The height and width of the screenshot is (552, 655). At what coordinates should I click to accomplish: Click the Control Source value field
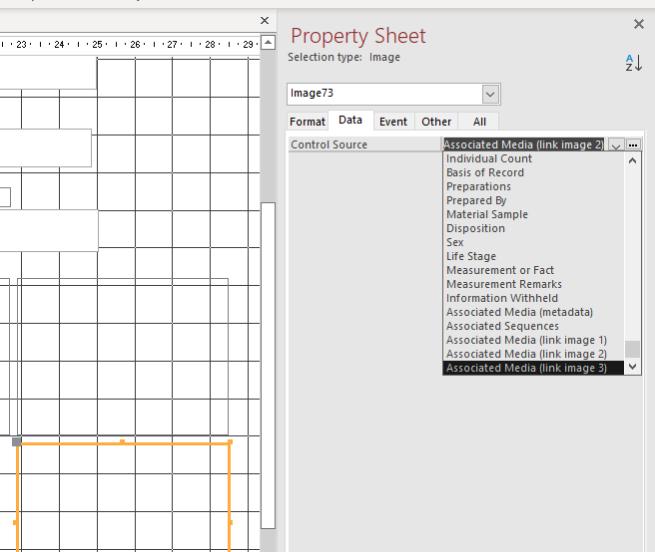tap(524, 145)
